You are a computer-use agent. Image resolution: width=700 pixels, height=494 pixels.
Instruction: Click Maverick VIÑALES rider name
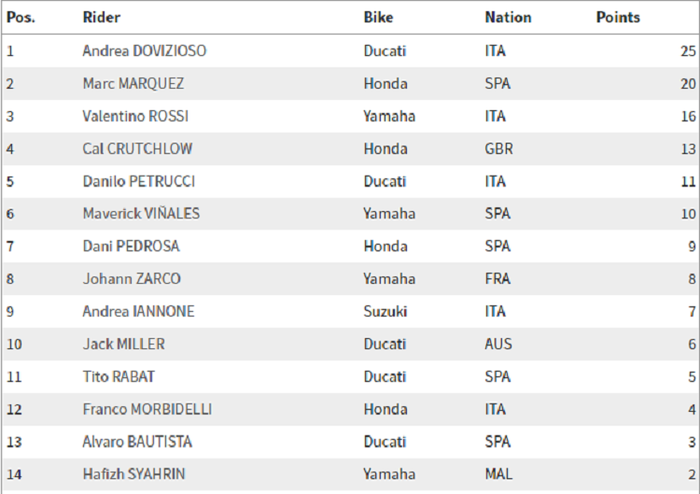[x=141, y=214]
